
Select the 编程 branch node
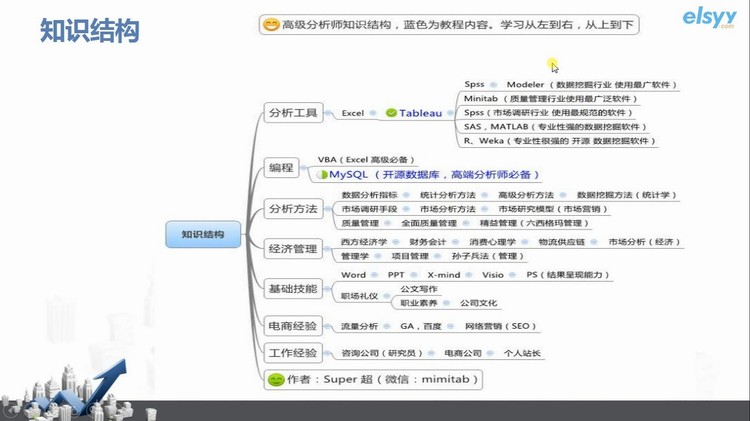(281, 167)
